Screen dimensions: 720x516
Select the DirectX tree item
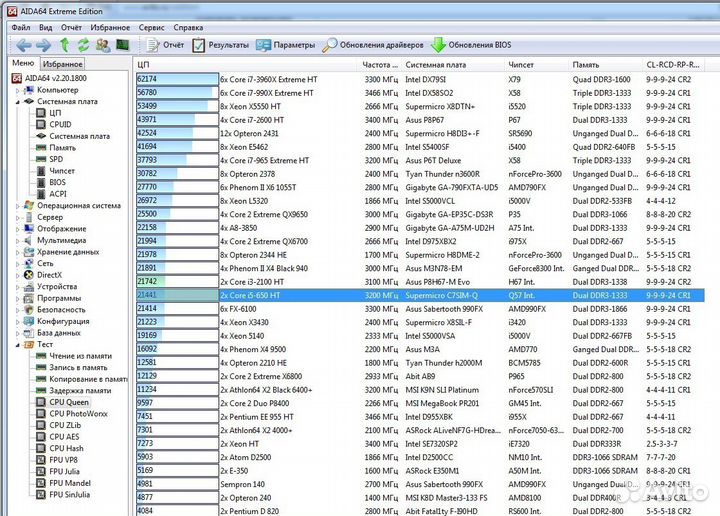click(43, 275)
